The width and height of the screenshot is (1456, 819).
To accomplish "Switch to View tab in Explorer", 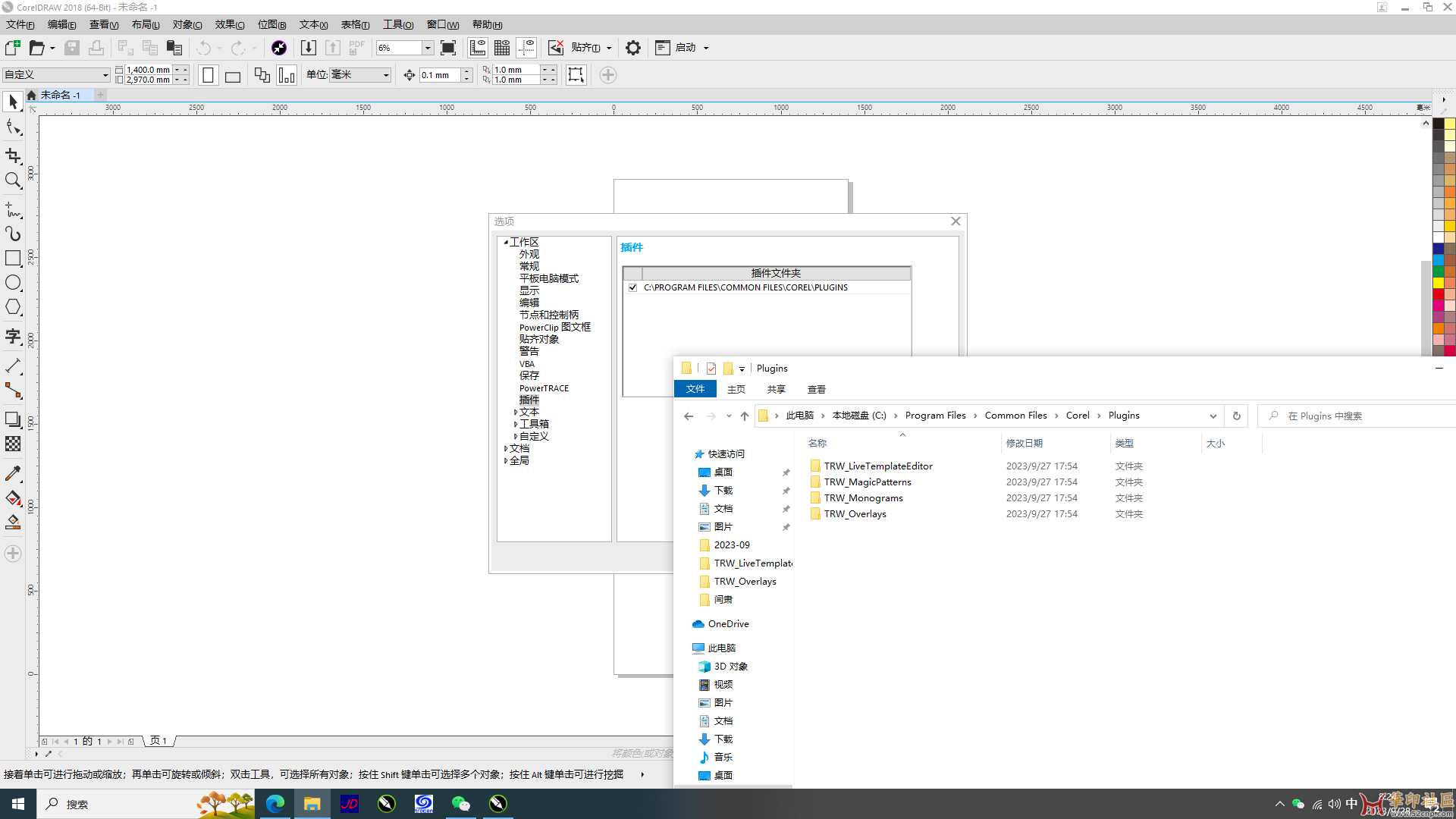I will (817, 389).
